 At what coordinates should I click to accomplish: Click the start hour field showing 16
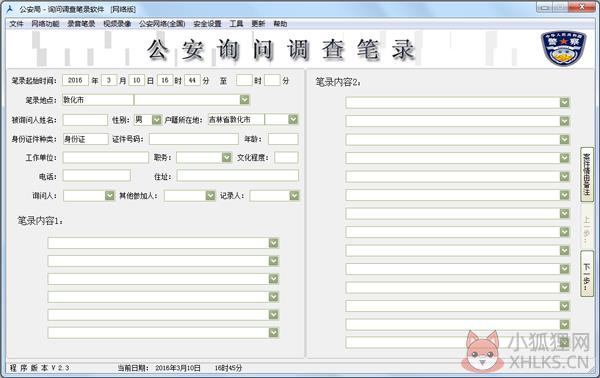[165, 80]
